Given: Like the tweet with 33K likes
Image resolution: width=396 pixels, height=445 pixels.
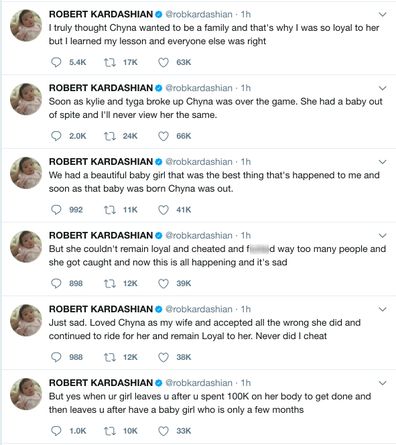Looking at the screenshot, I should [163, 431].
